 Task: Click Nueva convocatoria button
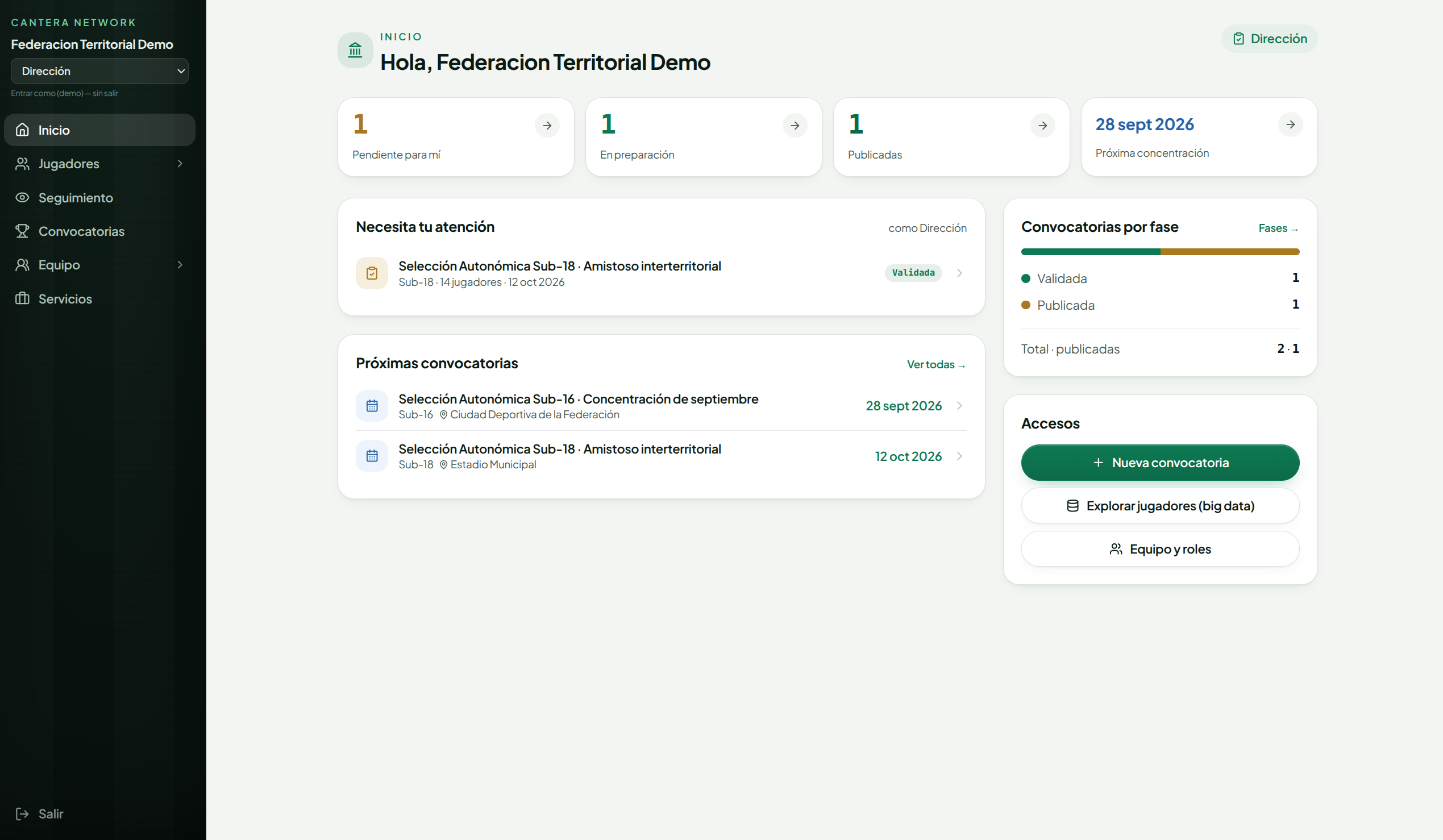[x=1160, y=463]
